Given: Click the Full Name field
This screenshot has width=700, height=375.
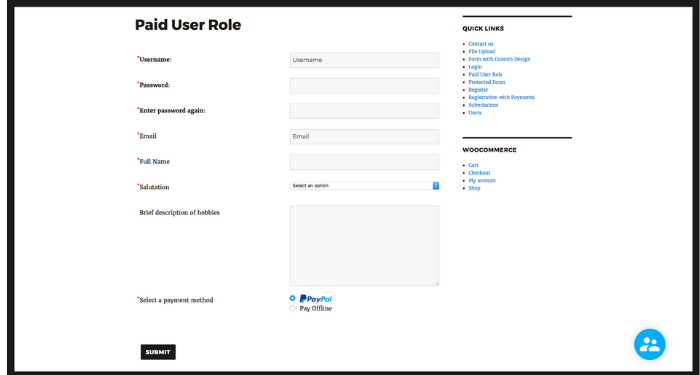Looking at the screenshot, I should [x=364, y=162].
